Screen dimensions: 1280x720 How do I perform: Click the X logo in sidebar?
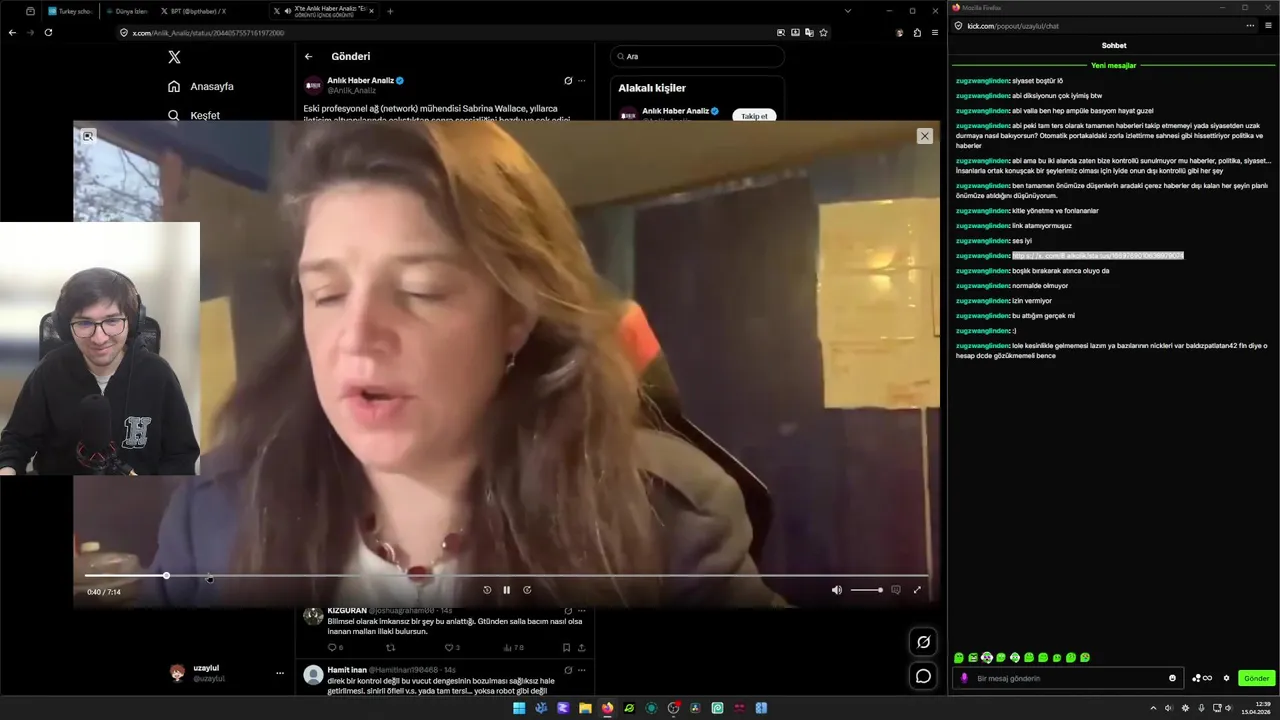[175, 57]
